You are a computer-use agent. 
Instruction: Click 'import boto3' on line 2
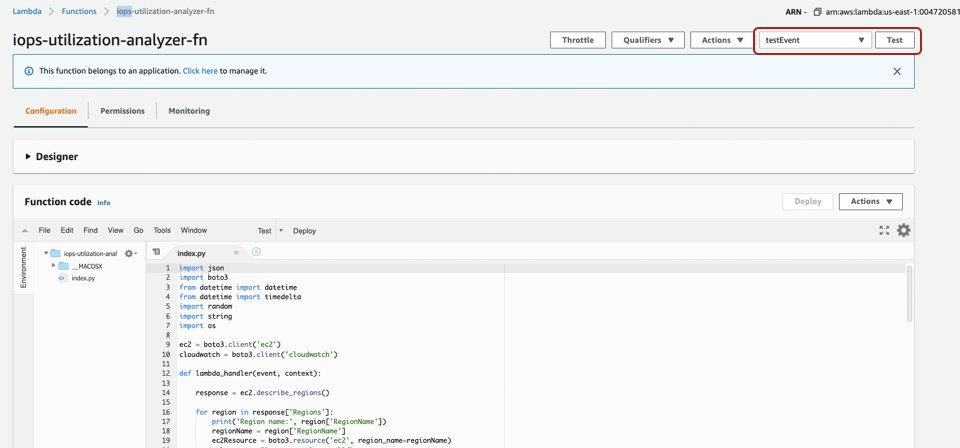coord(203,278)
